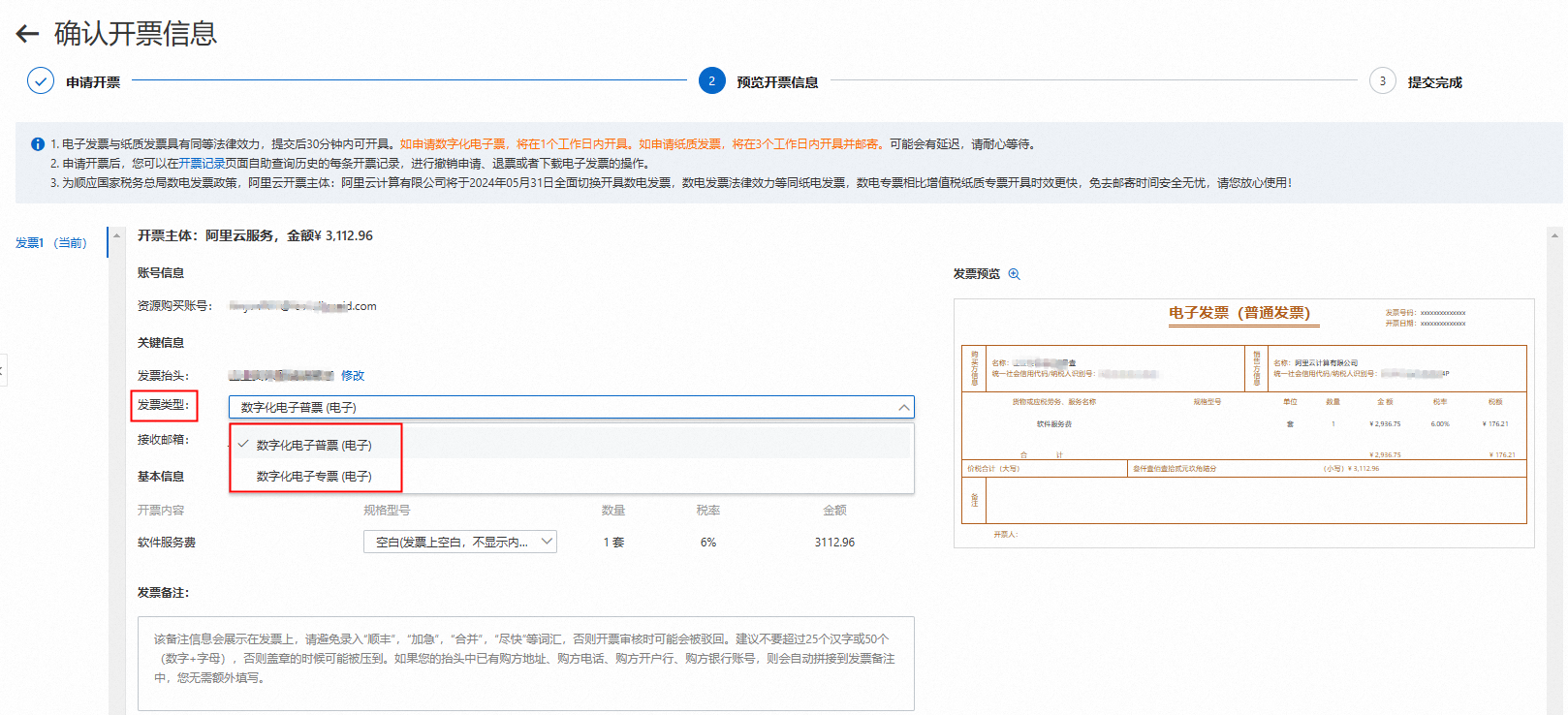Go back using the left arrow icon
The width and height of the screenshot is (1568, 715).
[27, 34]
